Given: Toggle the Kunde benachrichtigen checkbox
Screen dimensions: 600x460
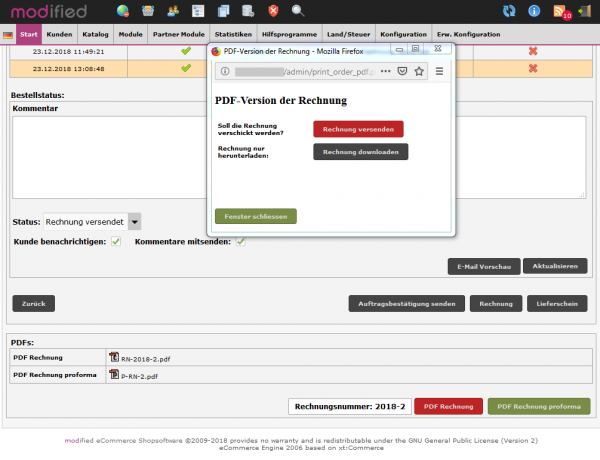Looking at the screenshot, I should (x=116, y=241).
